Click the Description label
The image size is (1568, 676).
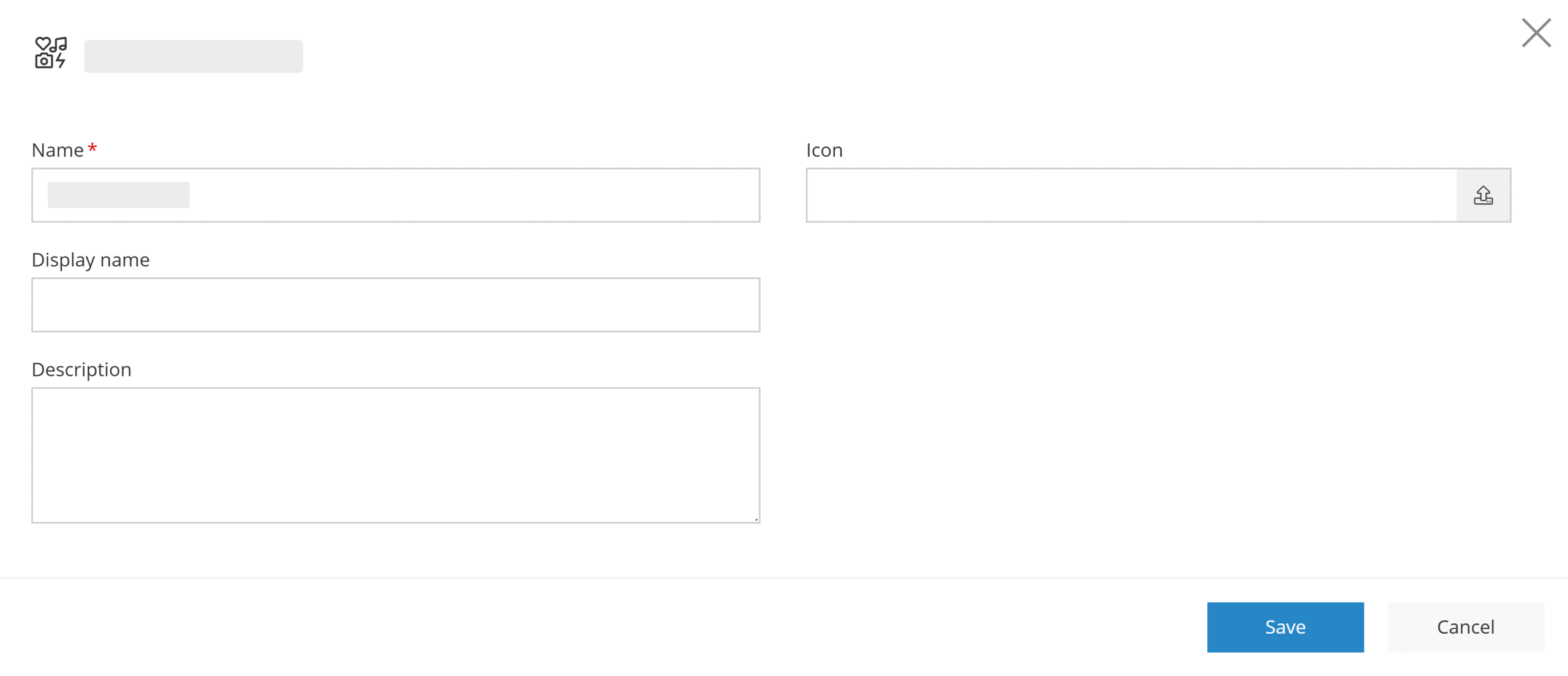[x=81, y=370]
